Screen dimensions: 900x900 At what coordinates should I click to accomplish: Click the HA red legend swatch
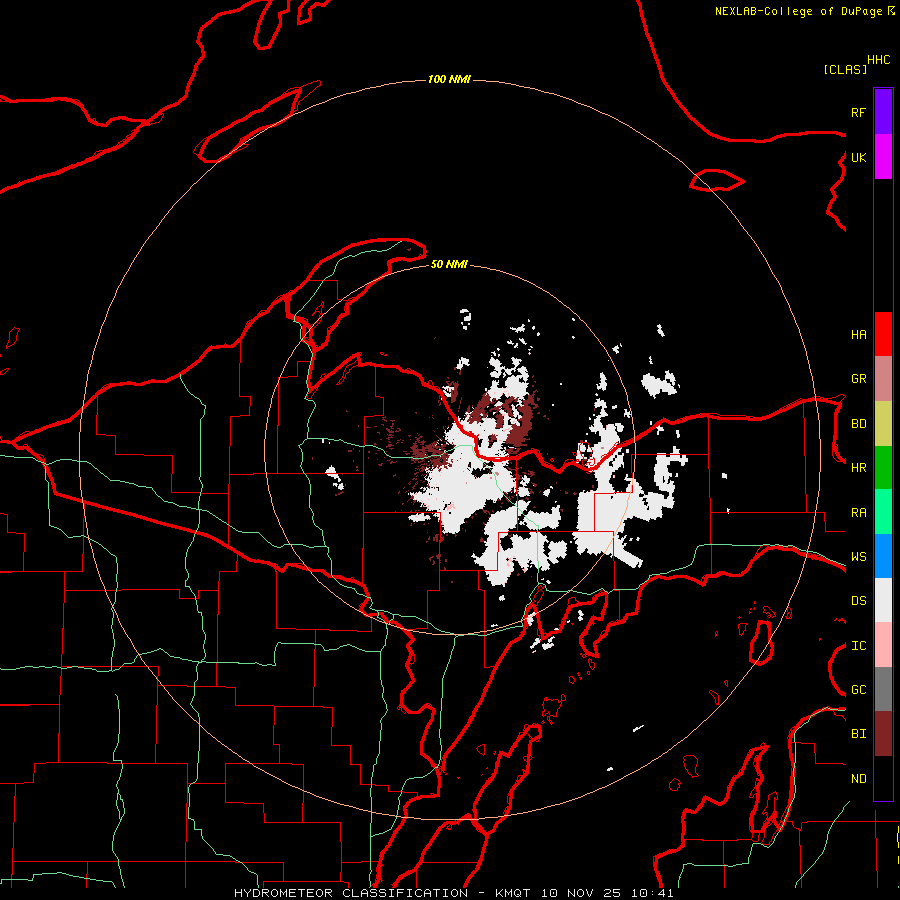[x=883, y=334]
